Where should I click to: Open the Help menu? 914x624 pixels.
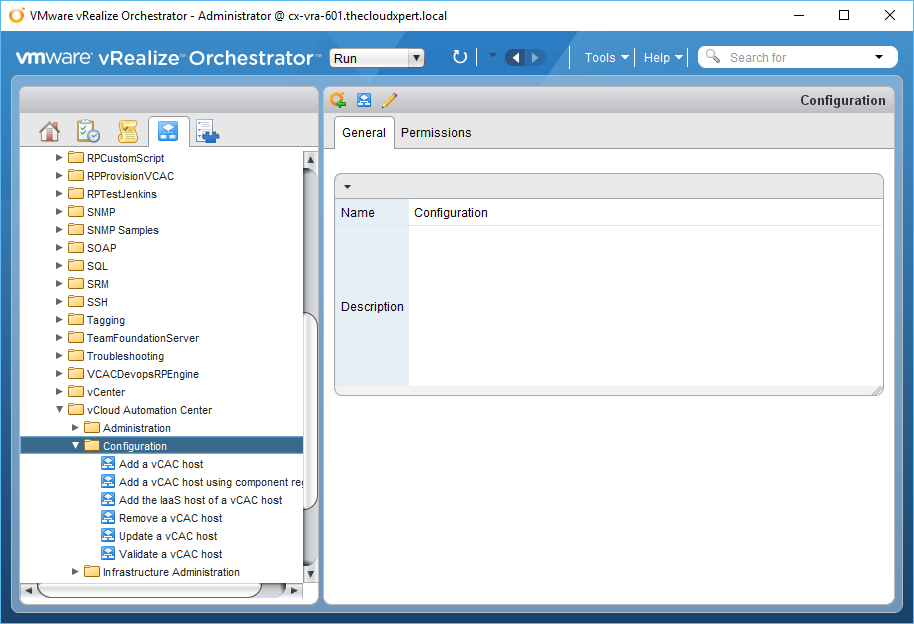663,57
